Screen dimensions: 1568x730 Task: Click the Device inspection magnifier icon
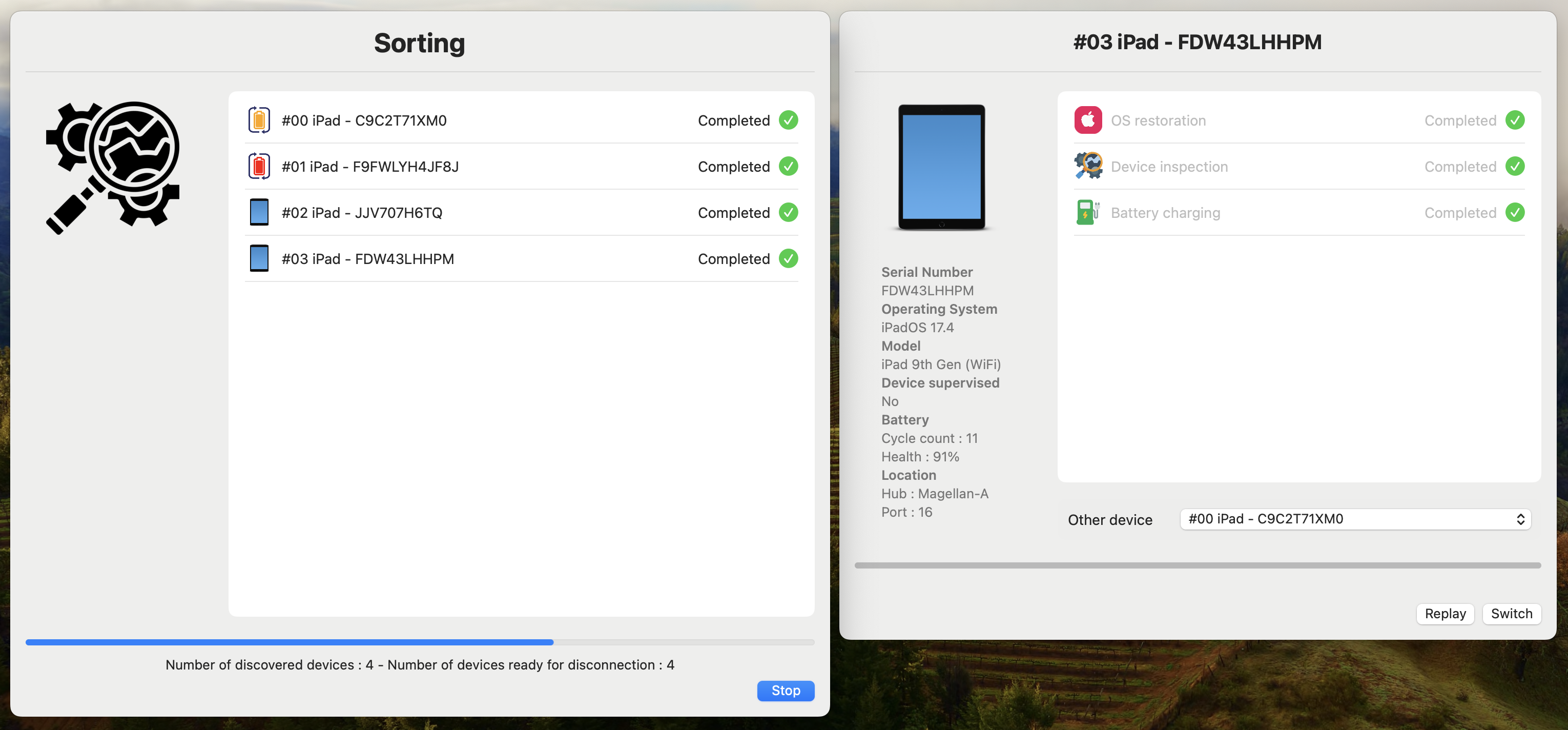[x=1088, y=166]
